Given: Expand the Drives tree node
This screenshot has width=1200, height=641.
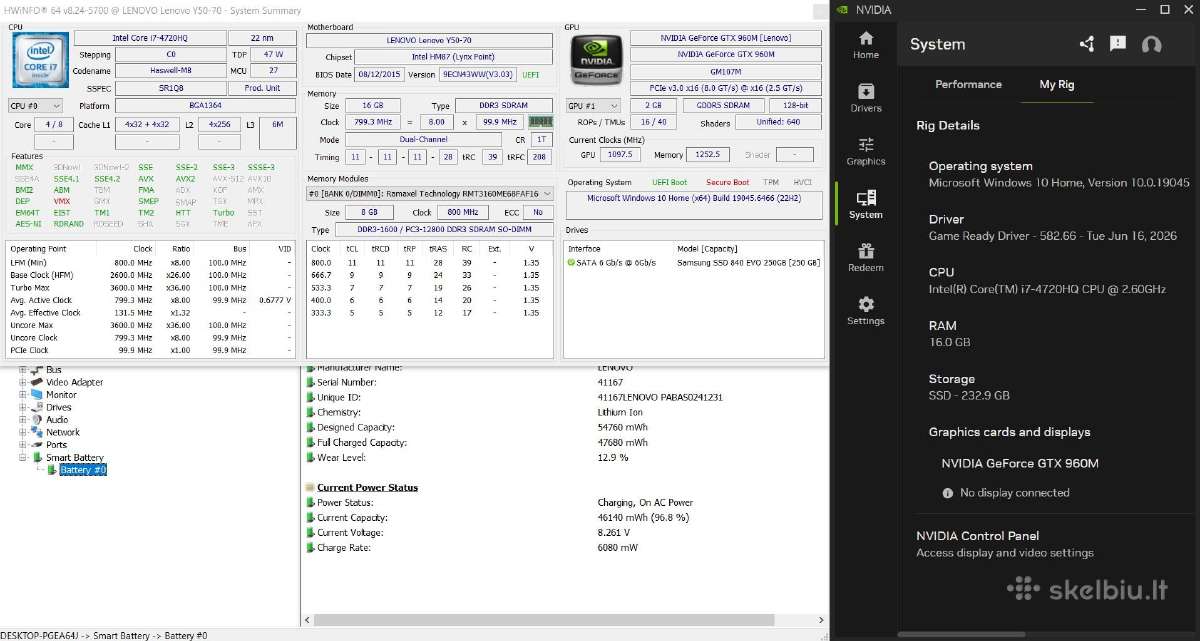Looking at the screenshot, I should point(23,407).
